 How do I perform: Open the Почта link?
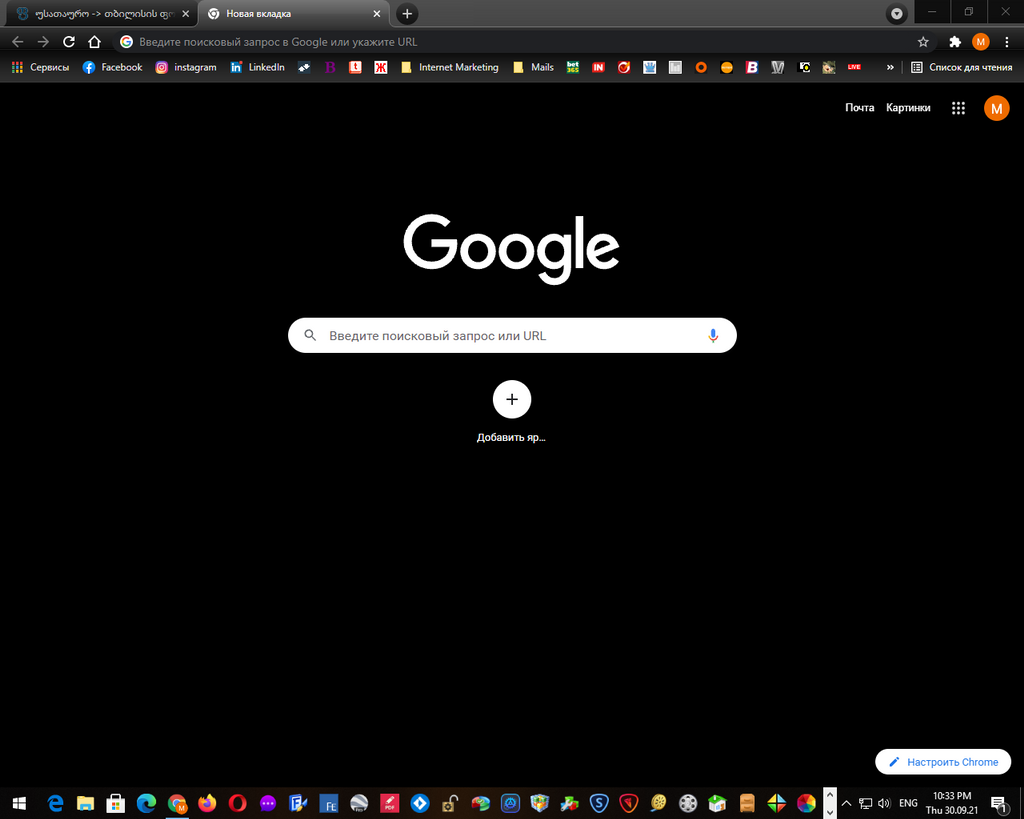click(859, 108)
